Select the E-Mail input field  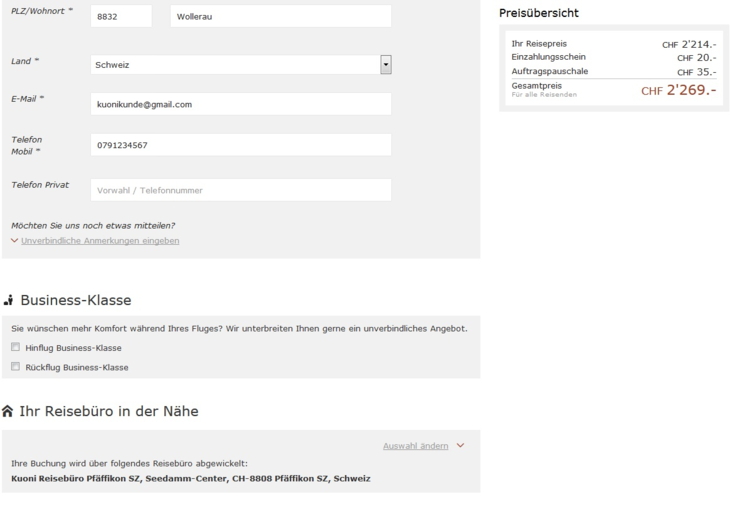coord(240,104)
